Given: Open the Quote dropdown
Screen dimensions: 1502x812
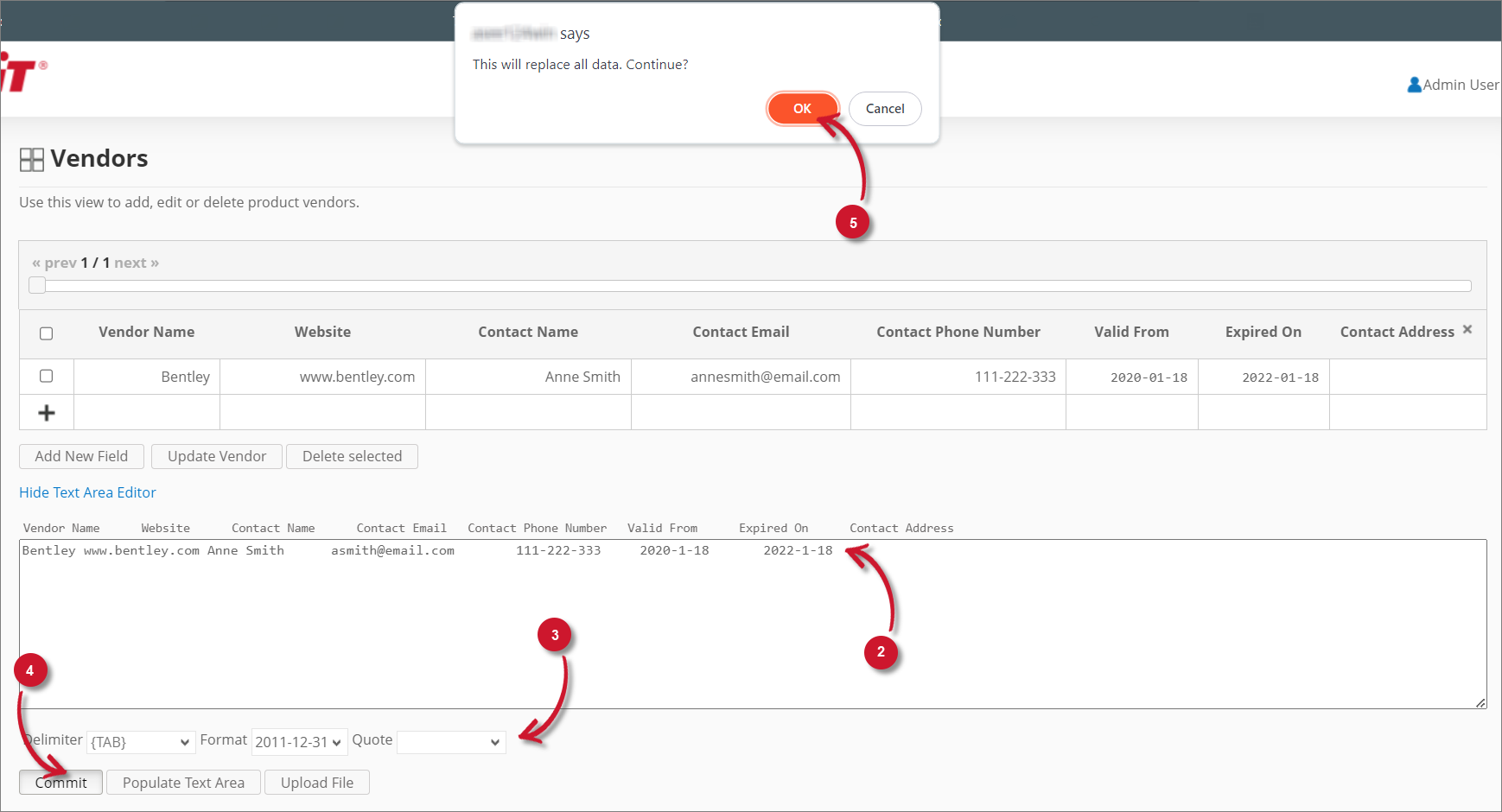Looking at the screenshot, I should pos(450,742).
